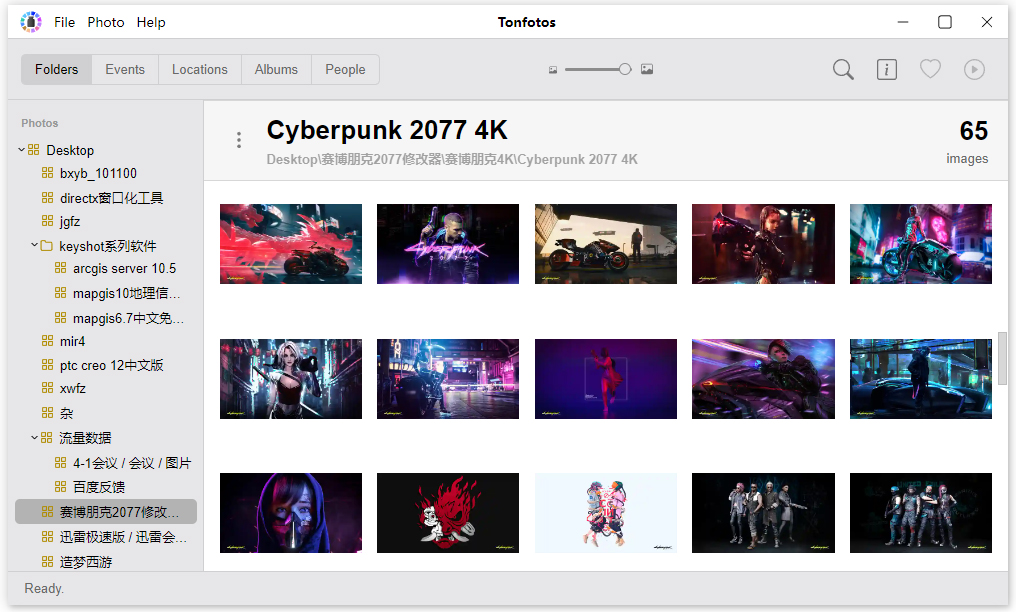Click the Desktop folder label
This screenshot has width=1016, height=612.
70,150
